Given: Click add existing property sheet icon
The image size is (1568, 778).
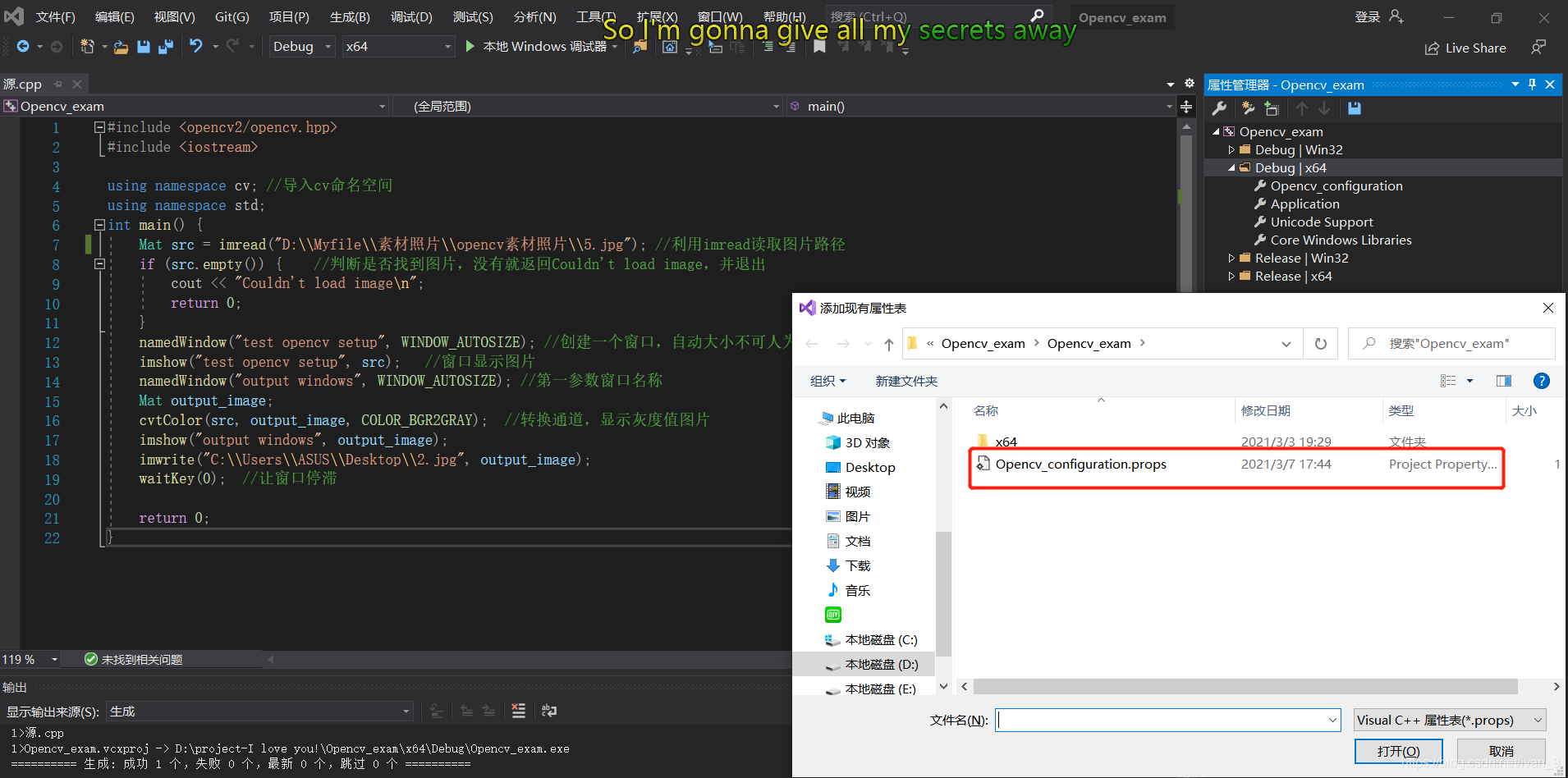Looking at the screenshot, I should pos(1272,108).
